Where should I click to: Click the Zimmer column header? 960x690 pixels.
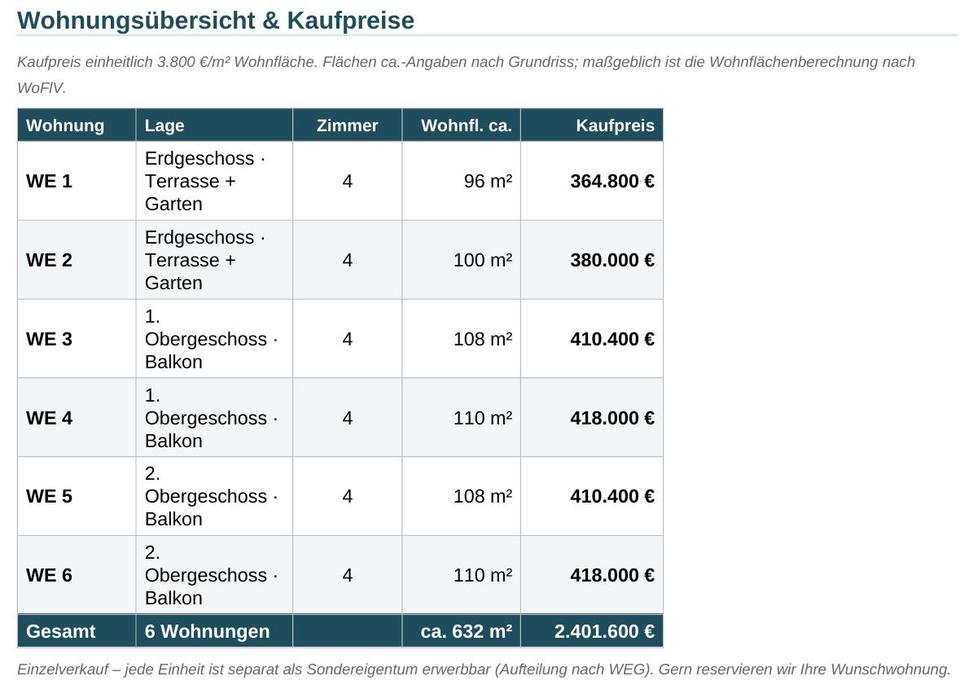(347, 126)
